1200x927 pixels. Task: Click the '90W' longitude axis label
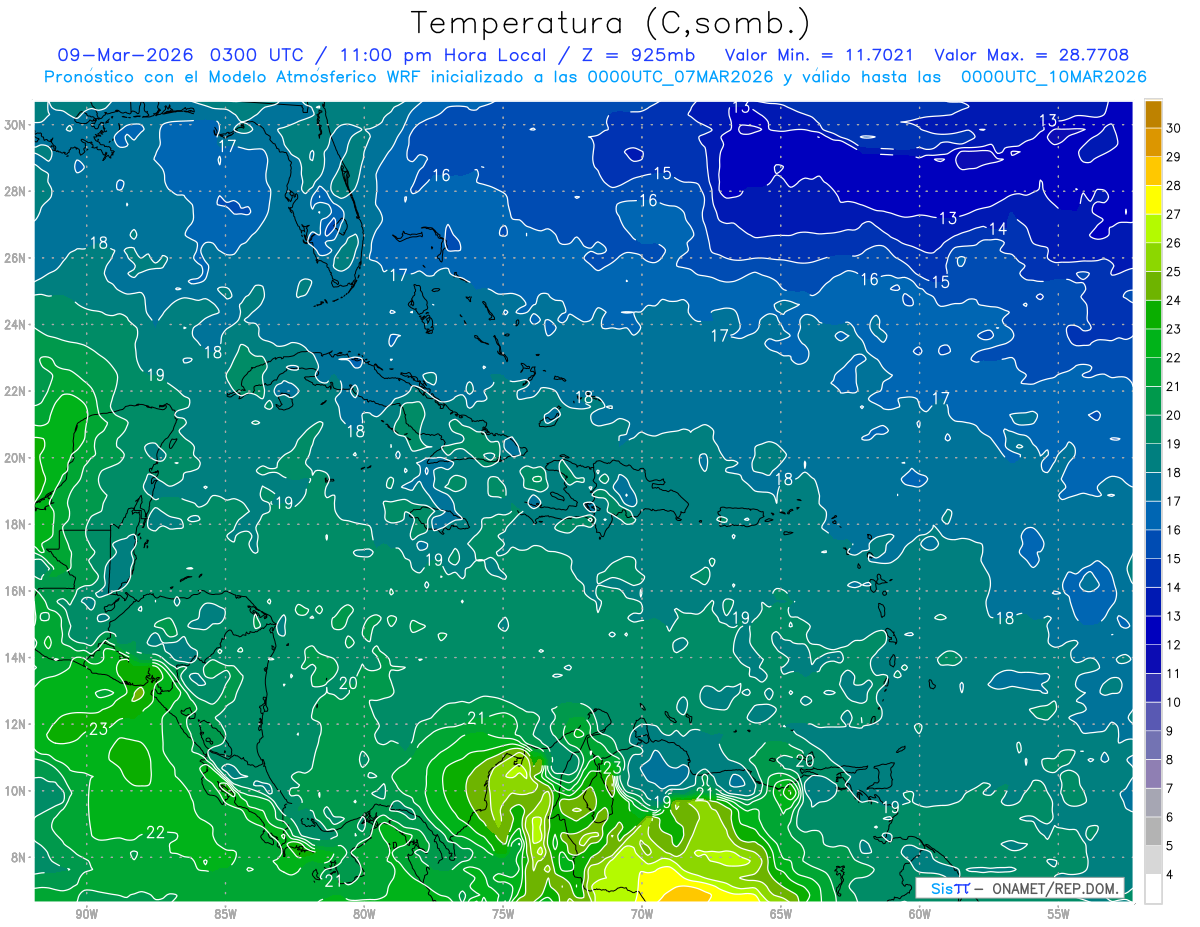click(x=86, y=914)
